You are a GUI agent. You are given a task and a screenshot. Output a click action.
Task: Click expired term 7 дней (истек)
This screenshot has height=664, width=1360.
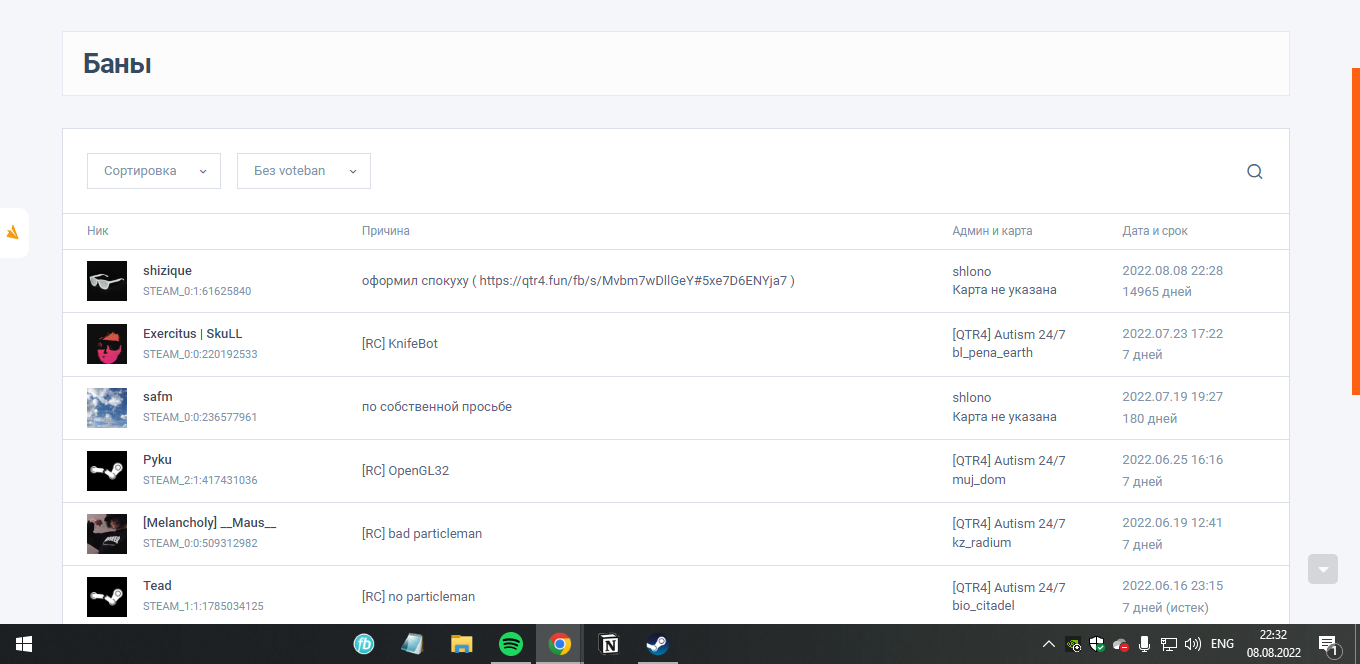1165,608
